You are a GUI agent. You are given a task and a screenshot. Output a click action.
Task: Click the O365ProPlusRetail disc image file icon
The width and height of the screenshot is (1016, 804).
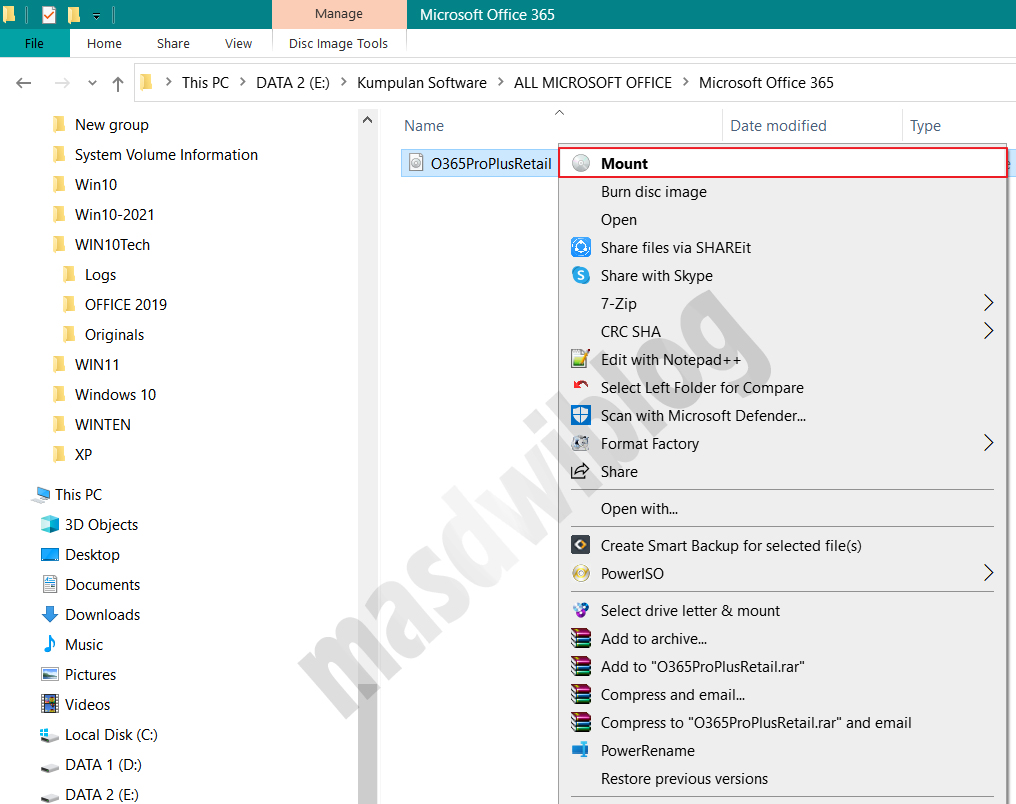[x=416, y=163]
